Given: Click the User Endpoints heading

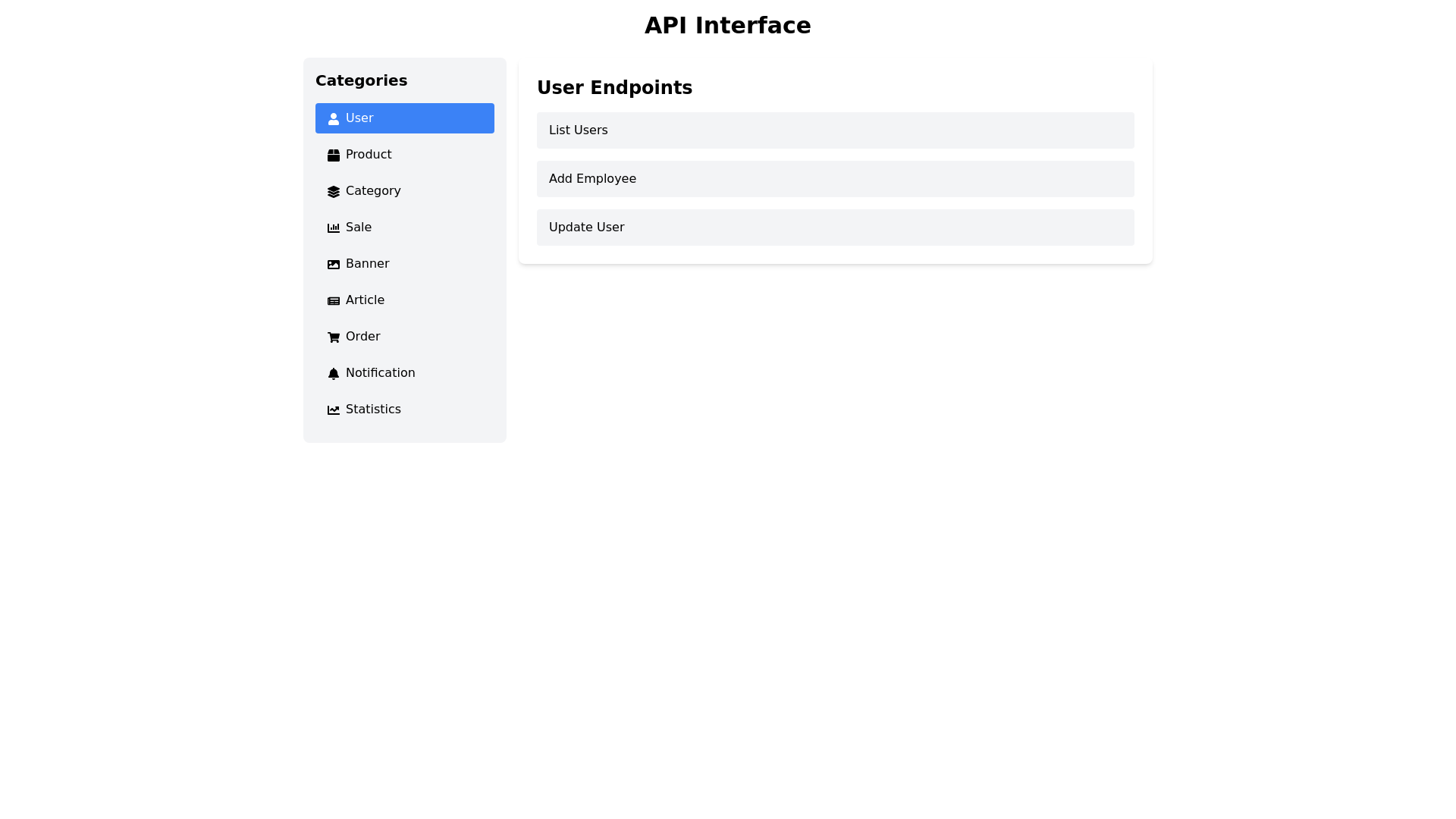Looking at the screenshot, I should [x=615, y=88].
